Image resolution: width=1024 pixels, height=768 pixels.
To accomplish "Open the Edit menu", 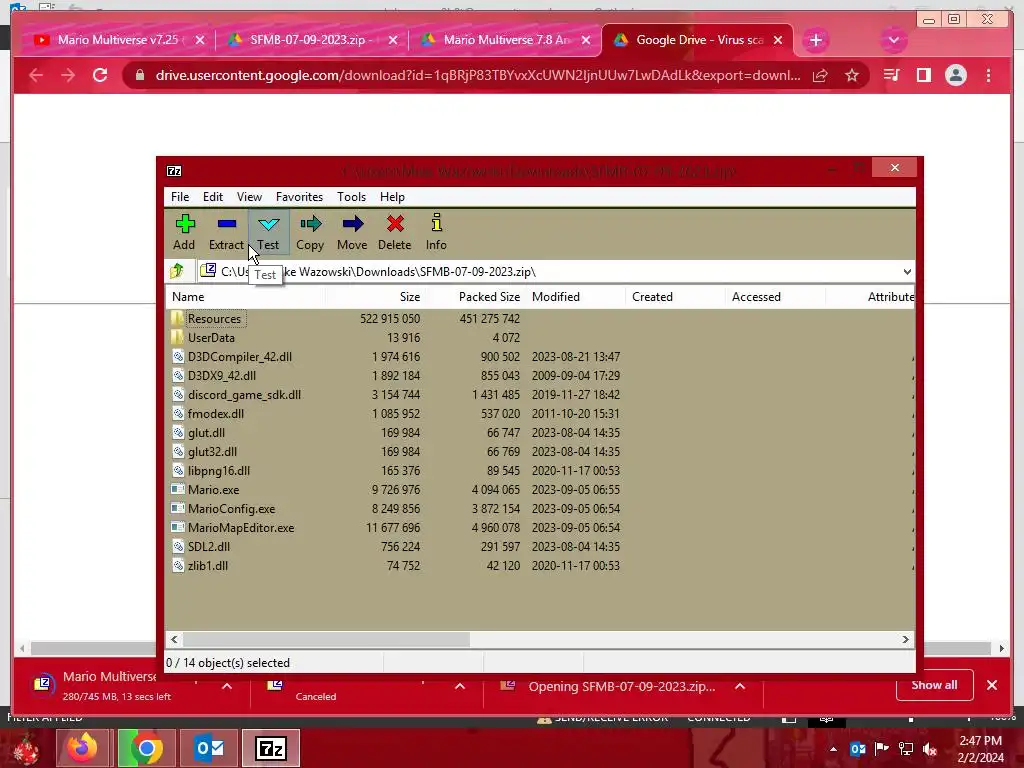I will tap(213, 197).
